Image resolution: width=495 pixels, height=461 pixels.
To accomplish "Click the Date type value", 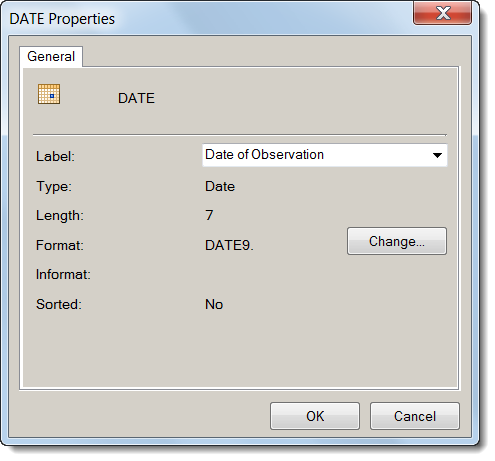I will click(x=220, y=186).
